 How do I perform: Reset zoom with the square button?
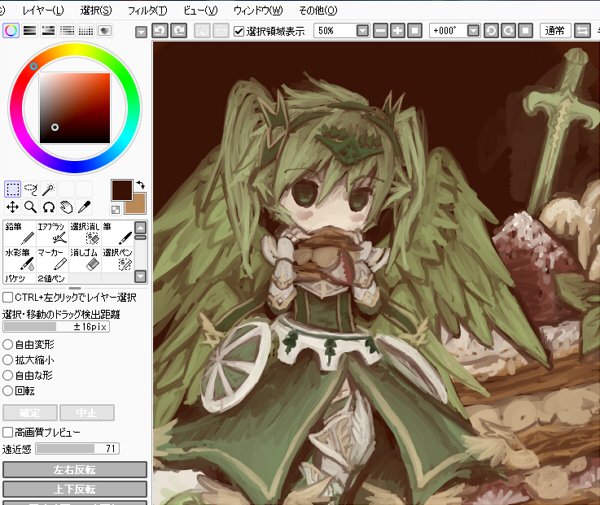point(415,31)
